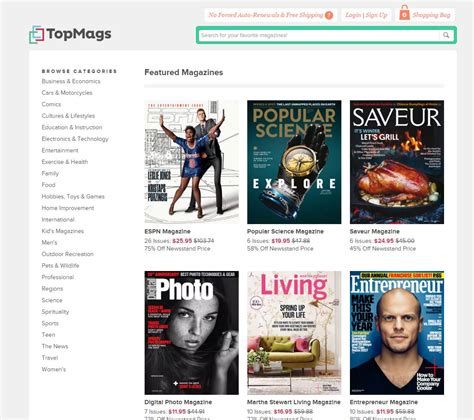
Task: Open the Entrepreneur magazine cover
Action: pyautogui.click(x=397, y=333)
